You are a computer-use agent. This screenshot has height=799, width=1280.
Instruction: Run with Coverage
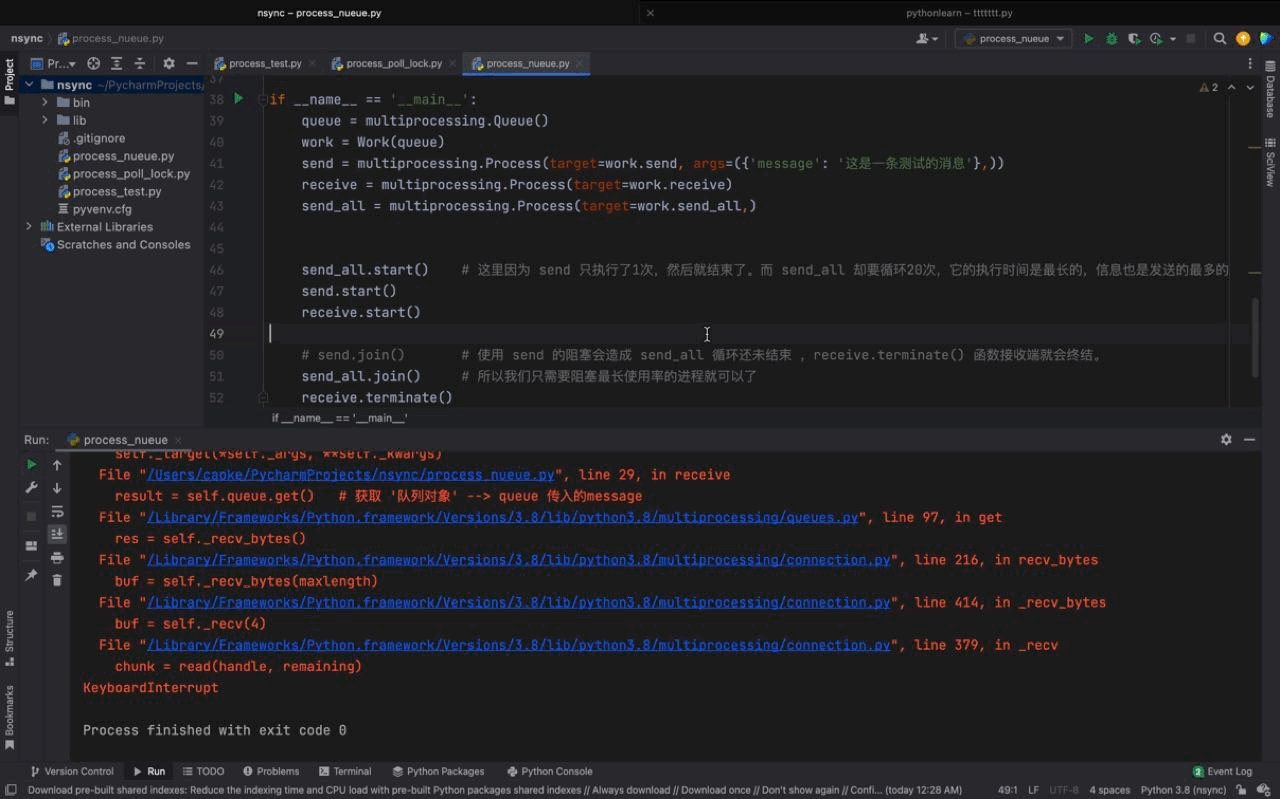pyautogui.click(x=1135, y=37)
